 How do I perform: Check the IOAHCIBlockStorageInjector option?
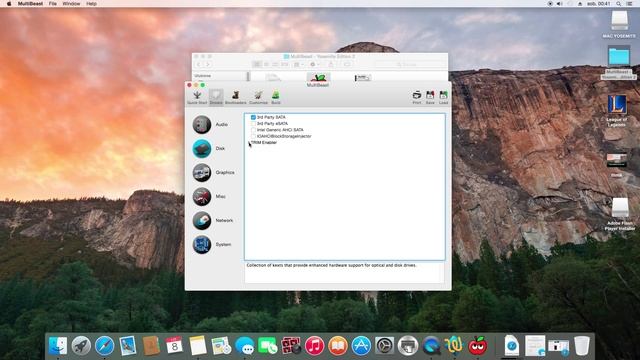pyautogui.click(x=253, y=136)
